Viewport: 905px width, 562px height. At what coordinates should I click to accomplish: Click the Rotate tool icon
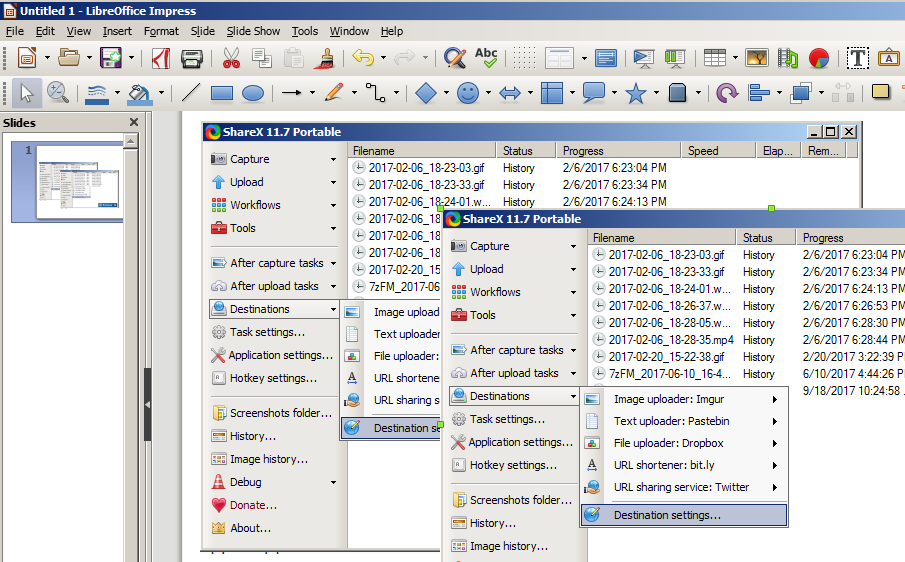(x=727, y=93)
